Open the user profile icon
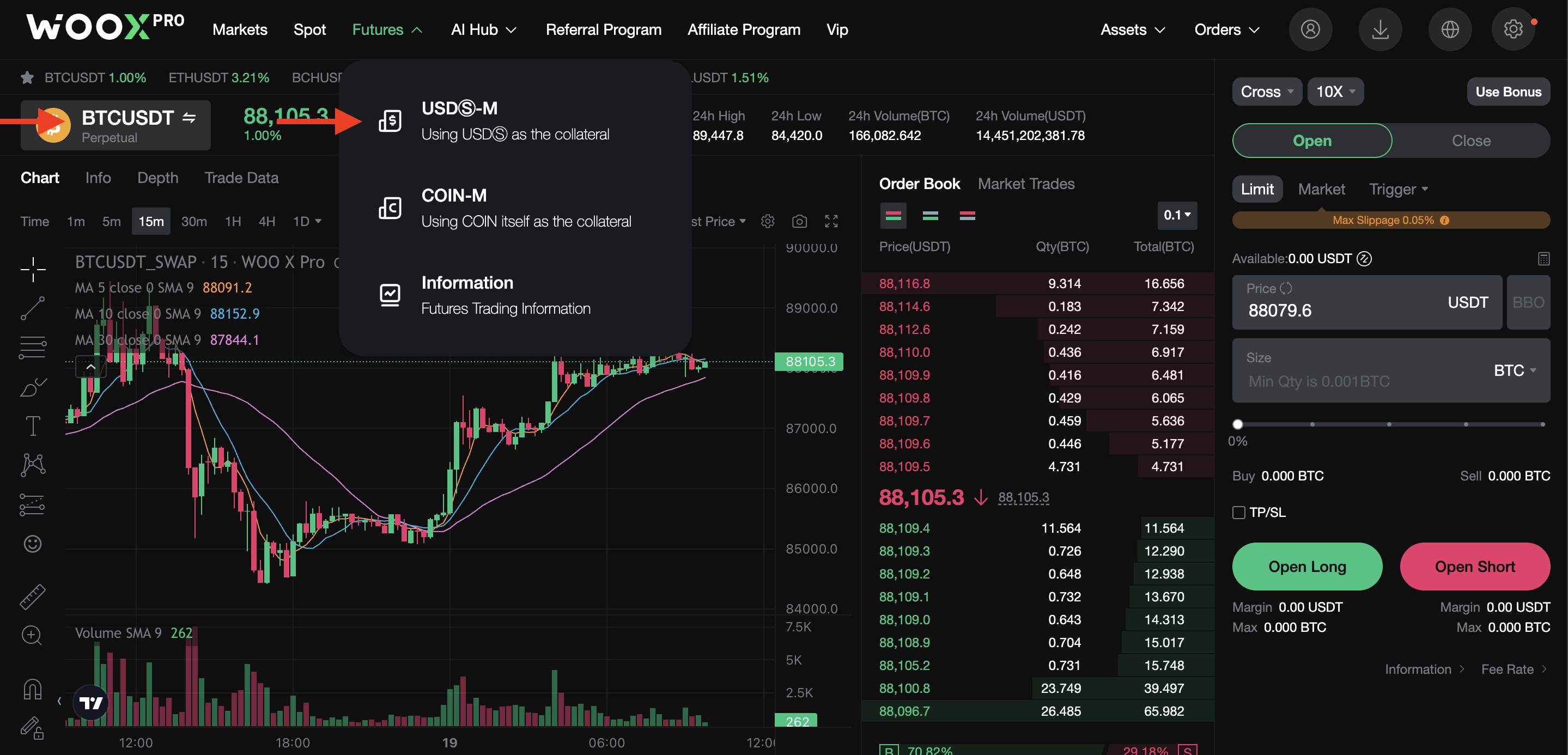The width and height of the screenshot is (1568, 755). click(x=1310, y=29)
